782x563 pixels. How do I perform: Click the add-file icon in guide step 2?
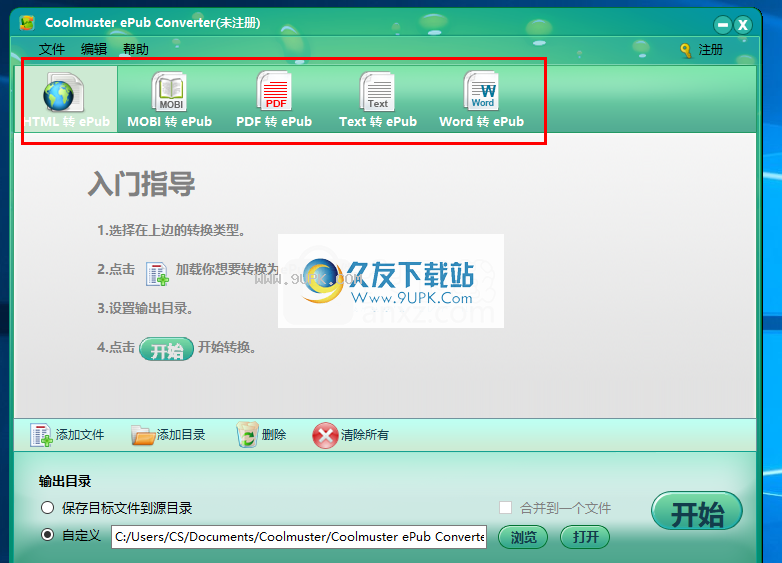pos(157,274)
